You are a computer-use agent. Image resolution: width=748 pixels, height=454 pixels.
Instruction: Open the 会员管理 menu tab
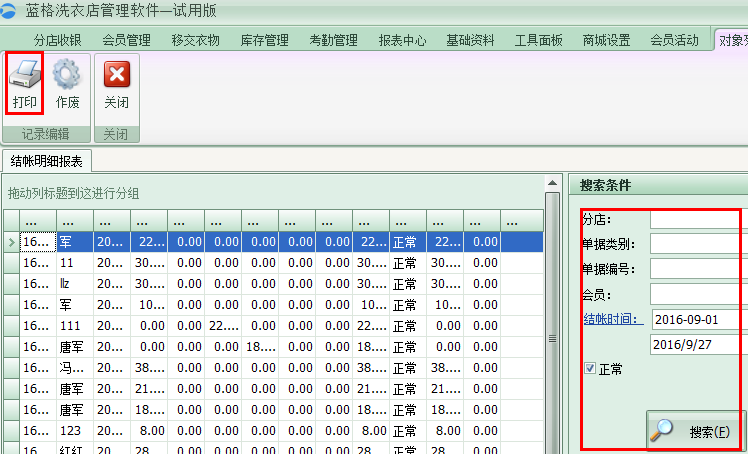click(126, 41)
